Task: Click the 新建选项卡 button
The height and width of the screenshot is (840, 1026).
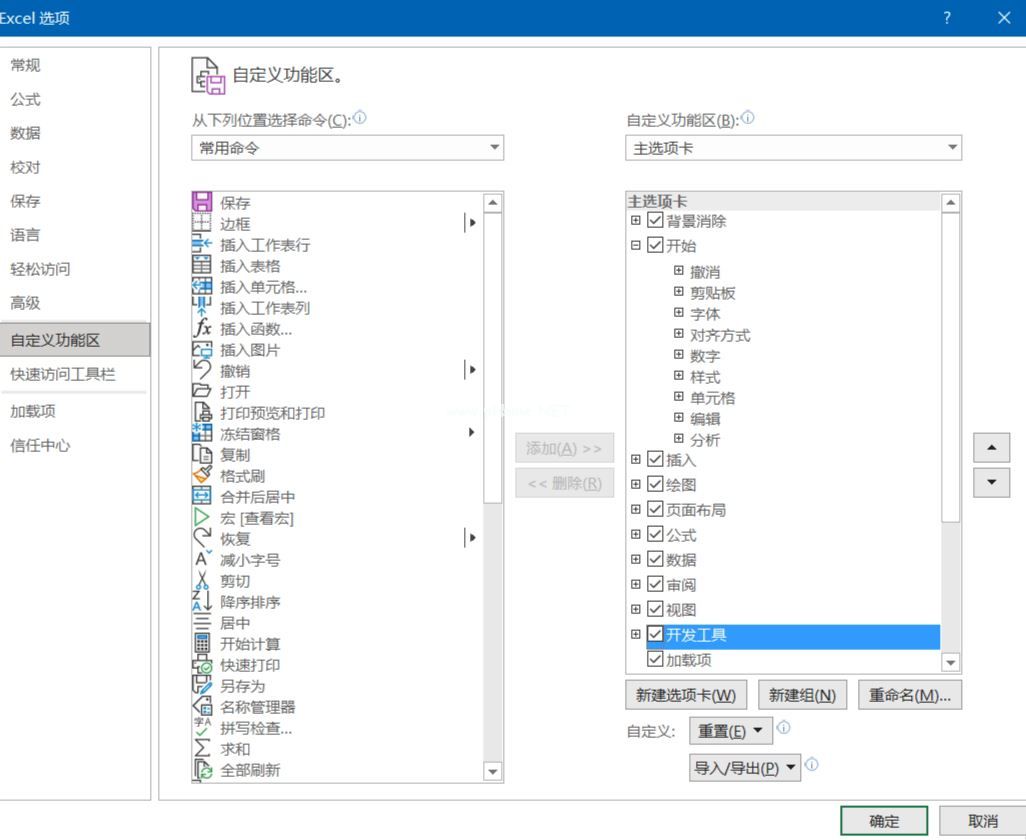Action: pos(686,695)
